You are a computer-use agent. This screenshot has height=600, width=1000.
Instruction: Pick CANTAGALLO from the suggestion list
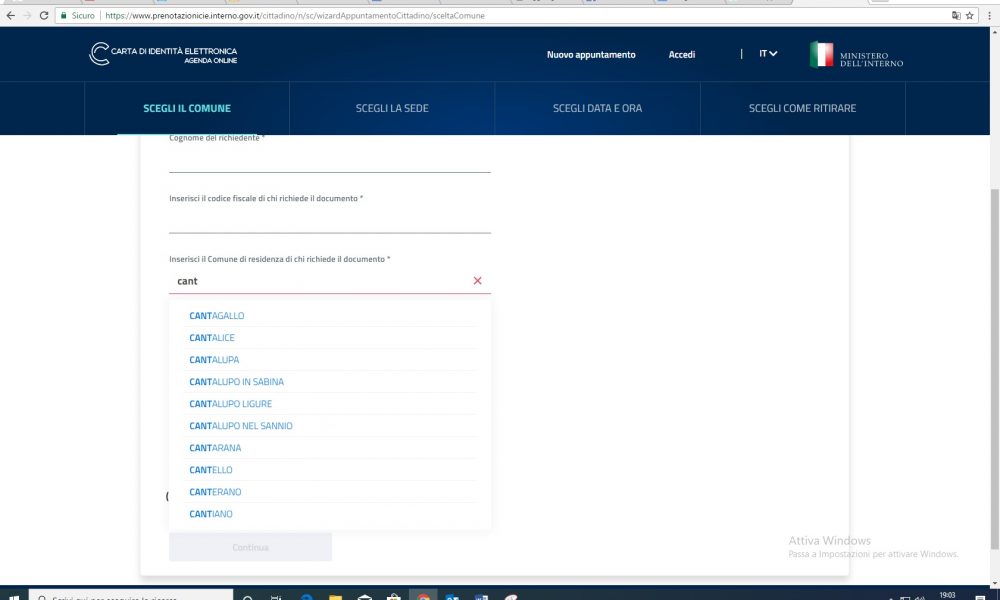click(217, 316)
